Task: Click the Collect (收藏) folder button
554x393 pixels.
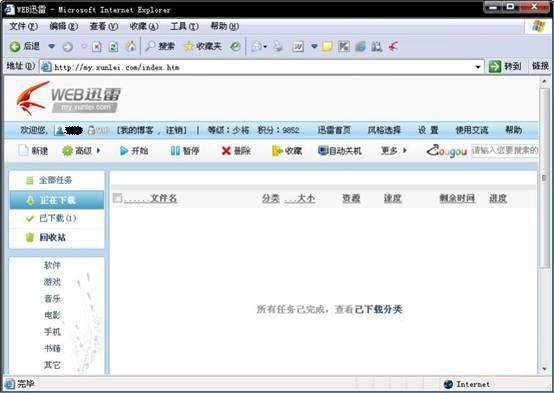Action: (287, 151)
